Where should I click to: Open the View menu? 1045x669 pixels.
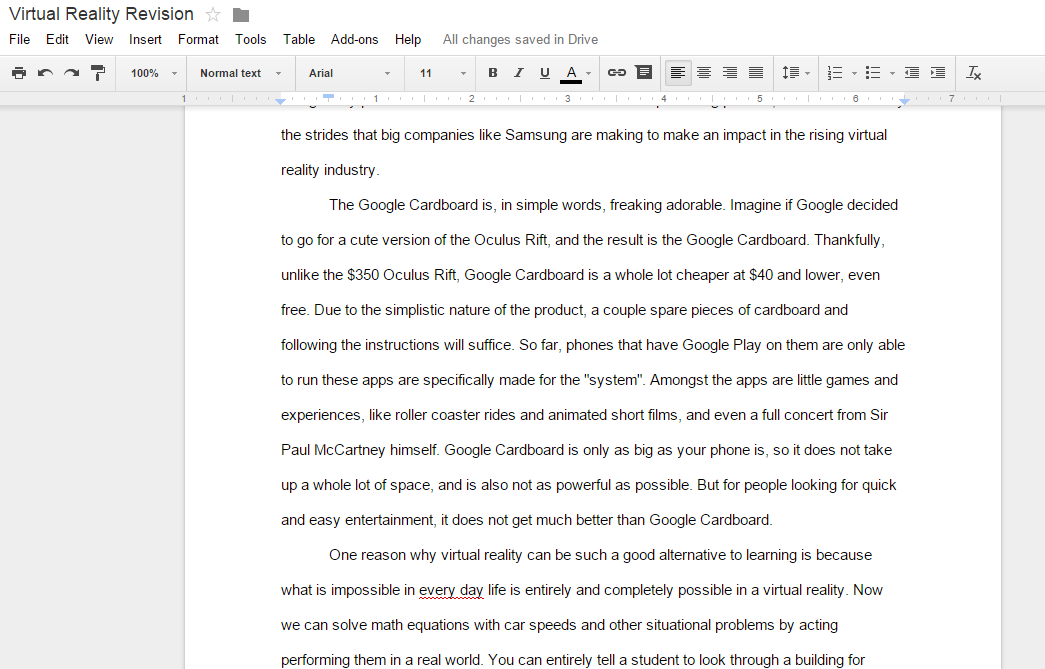click(x=99, y=39)
